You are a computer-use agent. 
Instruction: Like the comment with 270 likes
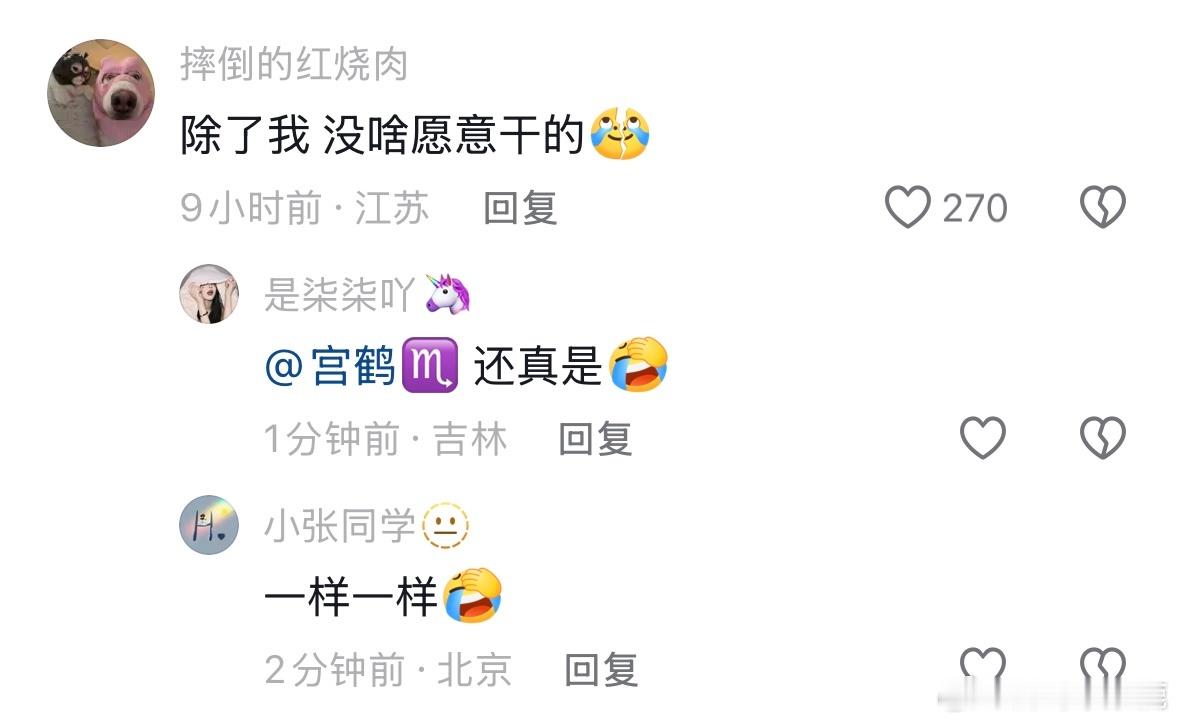(x=908, y=207)
